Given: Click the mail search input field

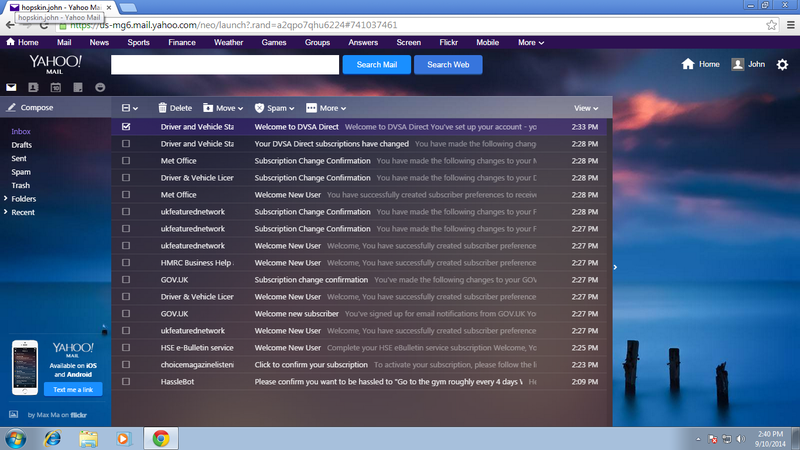Looking at the screenshot, I should pyautogui.click(x=225, y=65).
